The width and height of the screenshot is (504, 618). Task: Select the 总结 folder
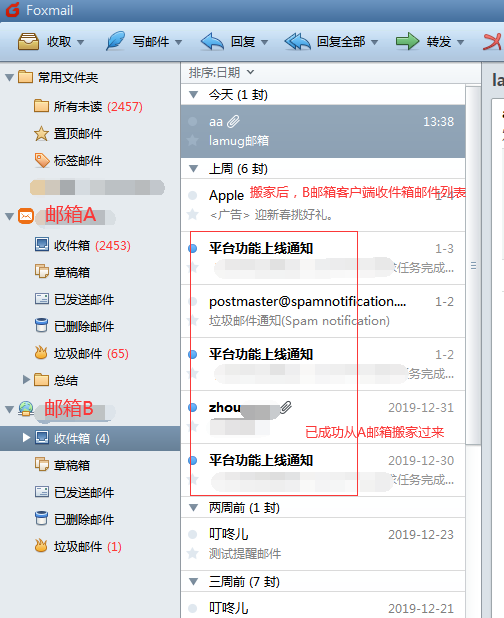56,380
